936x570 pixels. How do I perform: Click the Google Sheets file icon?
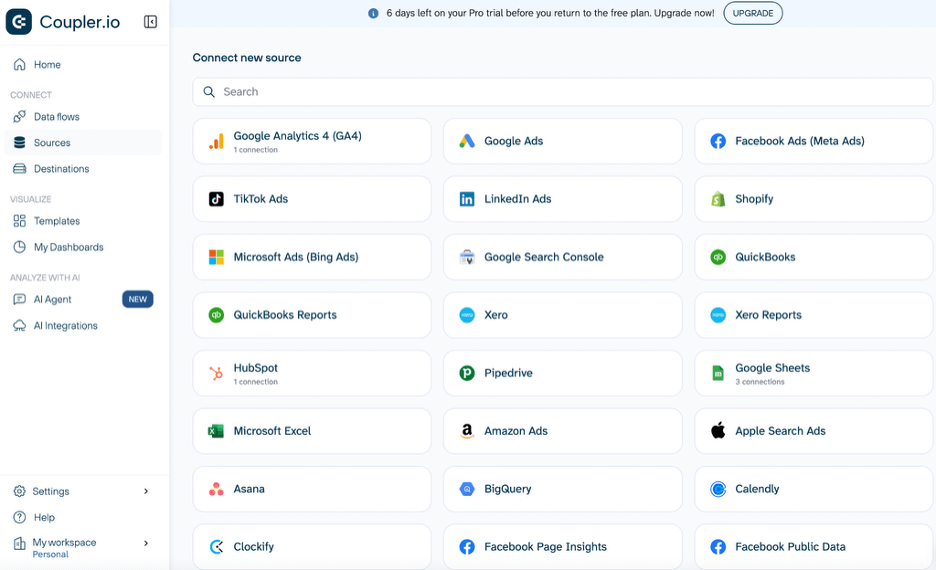[x=718, y=373]
